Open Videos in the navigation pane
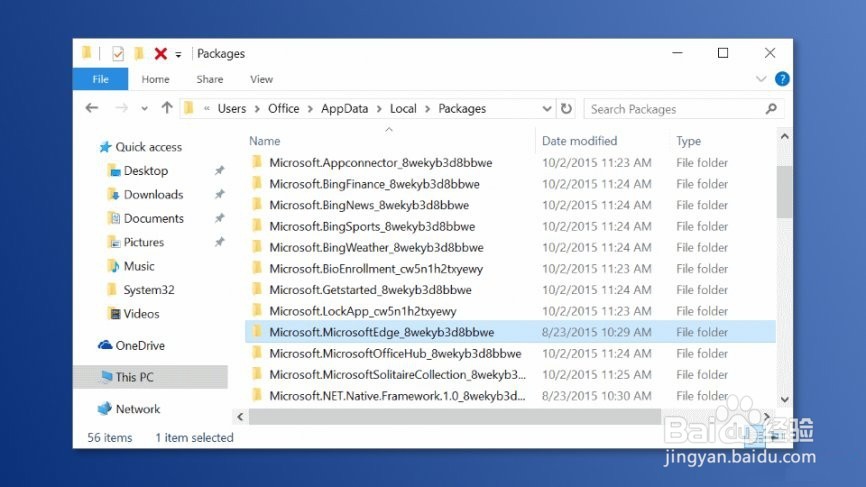 (x=141, y=314)
